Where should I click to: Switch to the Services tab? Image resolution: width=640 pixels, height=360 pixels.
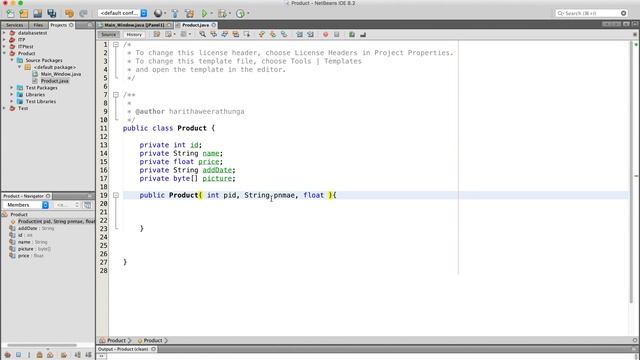[x=15, y=25]
